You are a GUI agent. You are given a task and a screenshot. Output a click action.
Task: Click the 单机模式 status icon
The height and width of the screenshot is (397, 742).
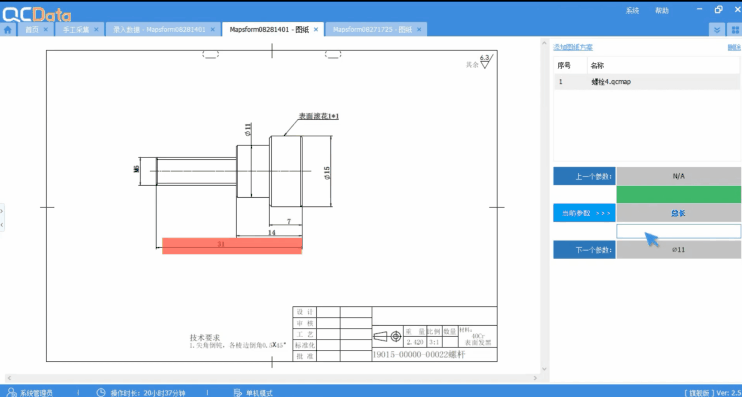(x=238, y=393)
